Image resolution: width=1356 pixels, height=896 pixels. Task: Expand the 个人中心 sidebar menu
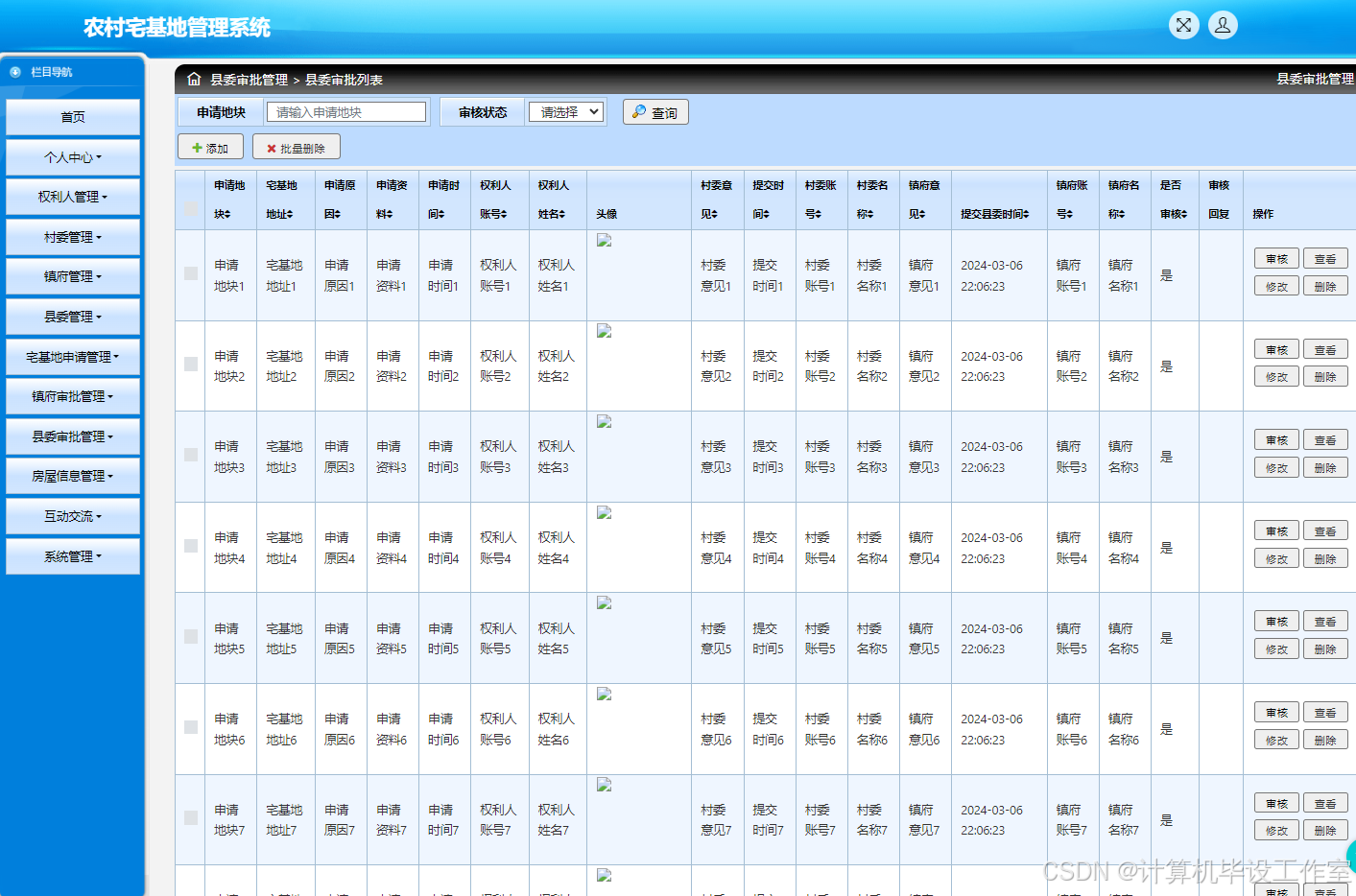pyautogui.click(x=73, y=157)
